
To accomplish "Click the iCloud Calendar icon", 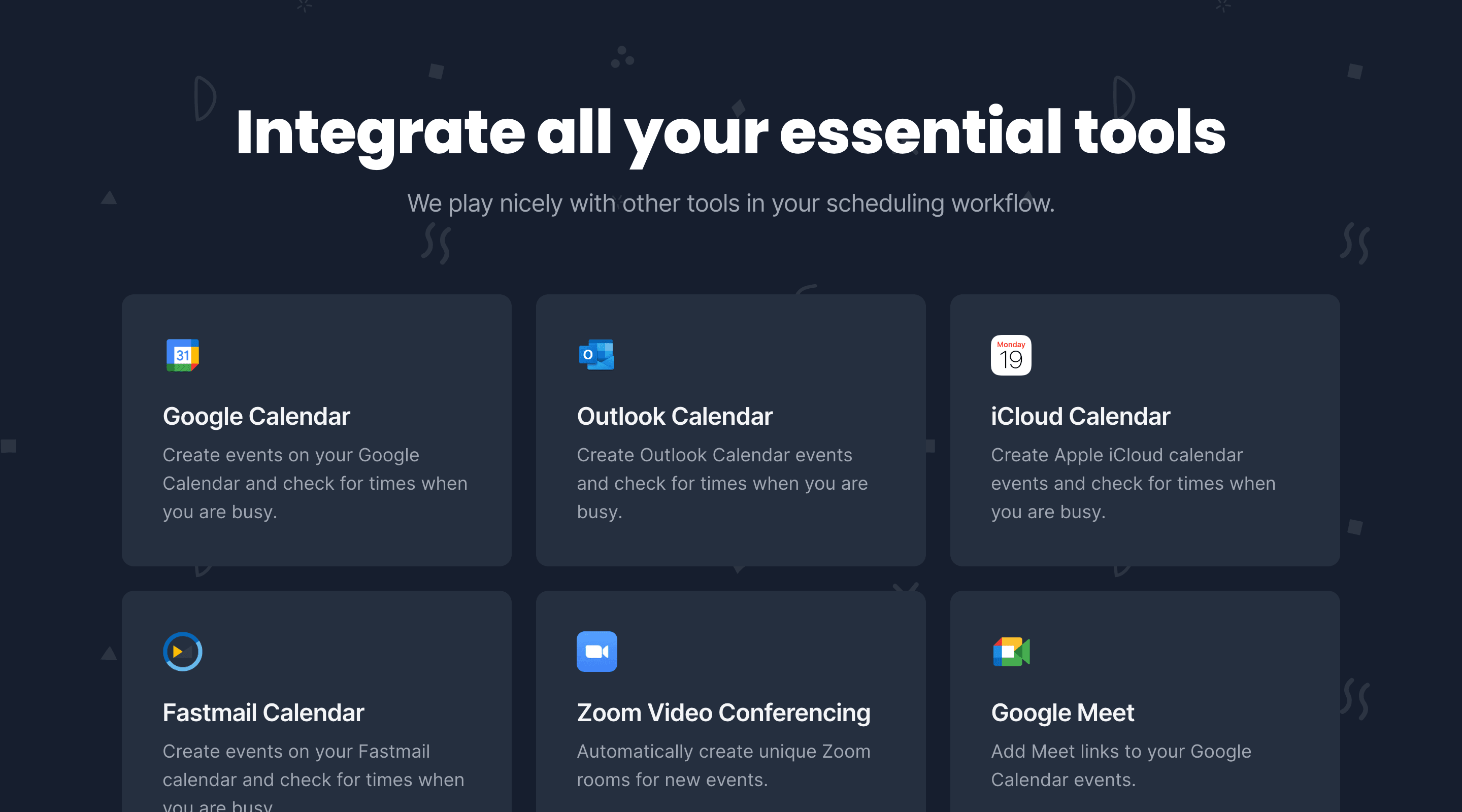I will (1010, 356).
